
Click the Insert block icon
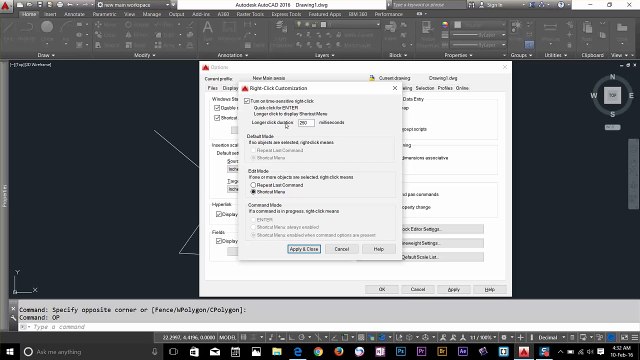[391, 28]
